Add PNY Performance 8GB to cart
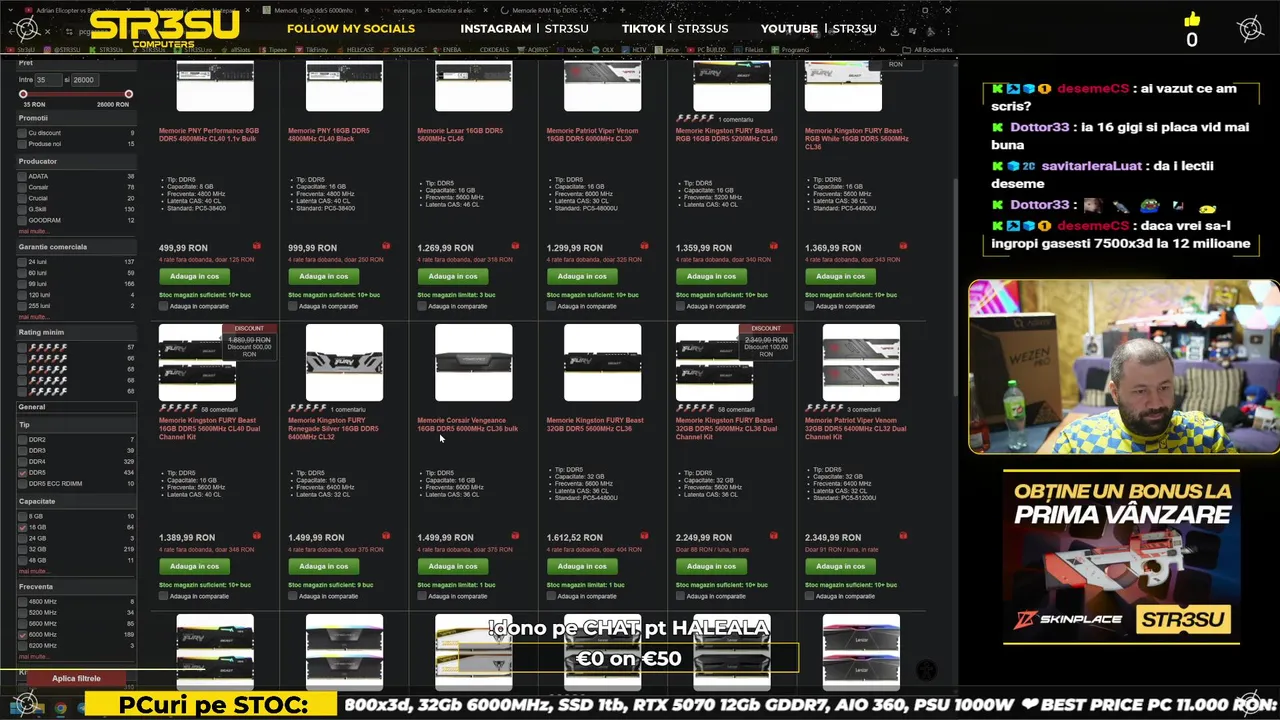Image resolution: width=1280 pixels, height=720 pixels. [194, 276]
